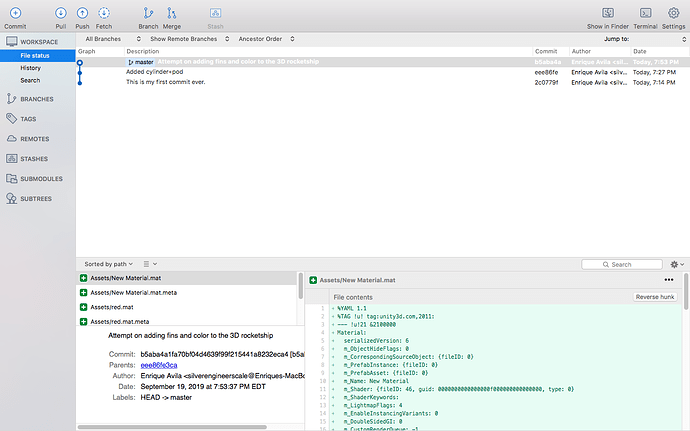
Task: Click the Author column header
Action: click(600, 51)
